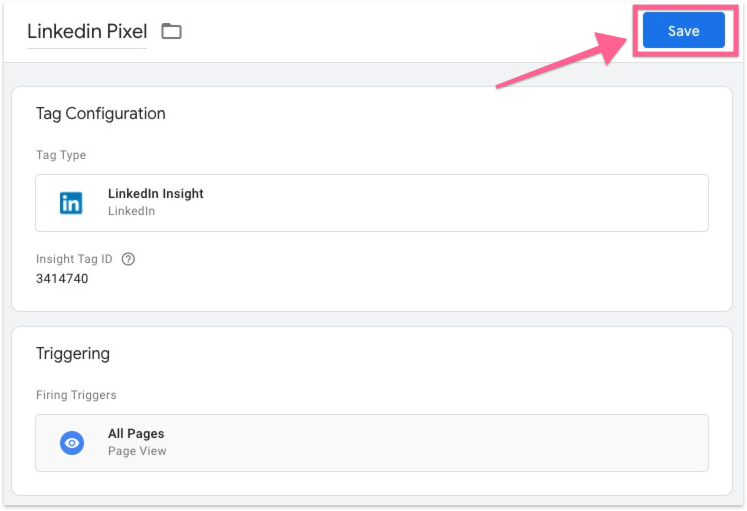Click the Tag Configuration heading

click(x=100, y=114)
